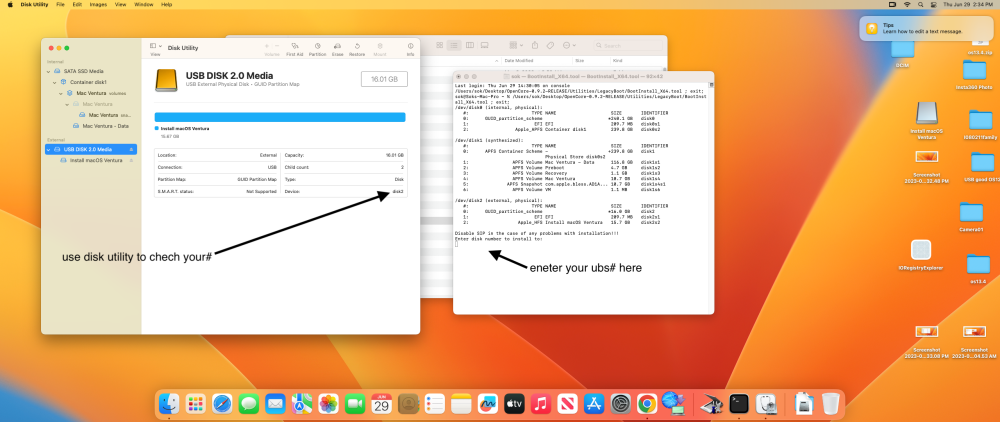1000x422 pixels.
Task: Open Launchpad from the Dock
Action: (x=195, y=404)
